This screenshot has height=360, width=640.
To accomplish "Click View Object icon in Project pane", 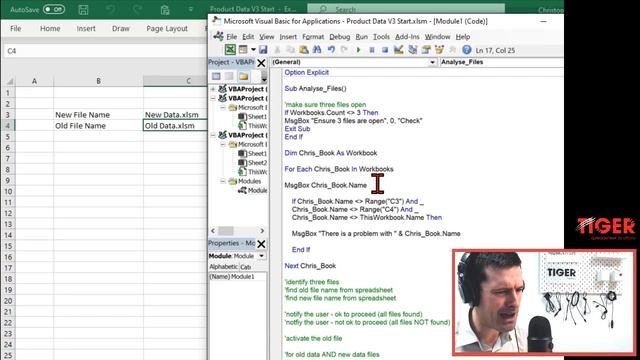I will tap(229, 76).
